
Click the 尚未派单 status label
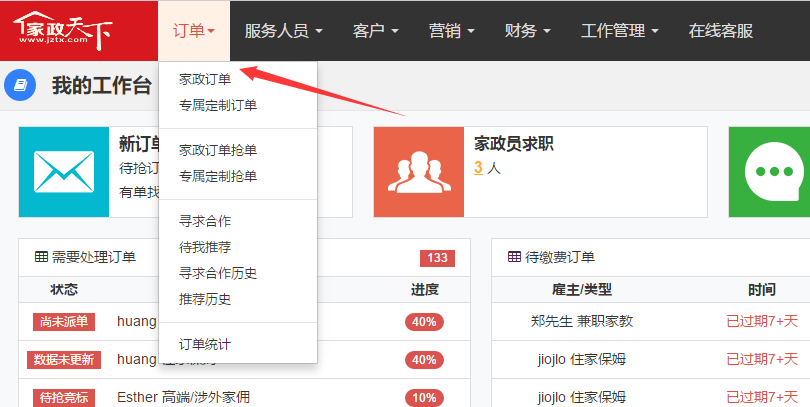click(64, 322)
